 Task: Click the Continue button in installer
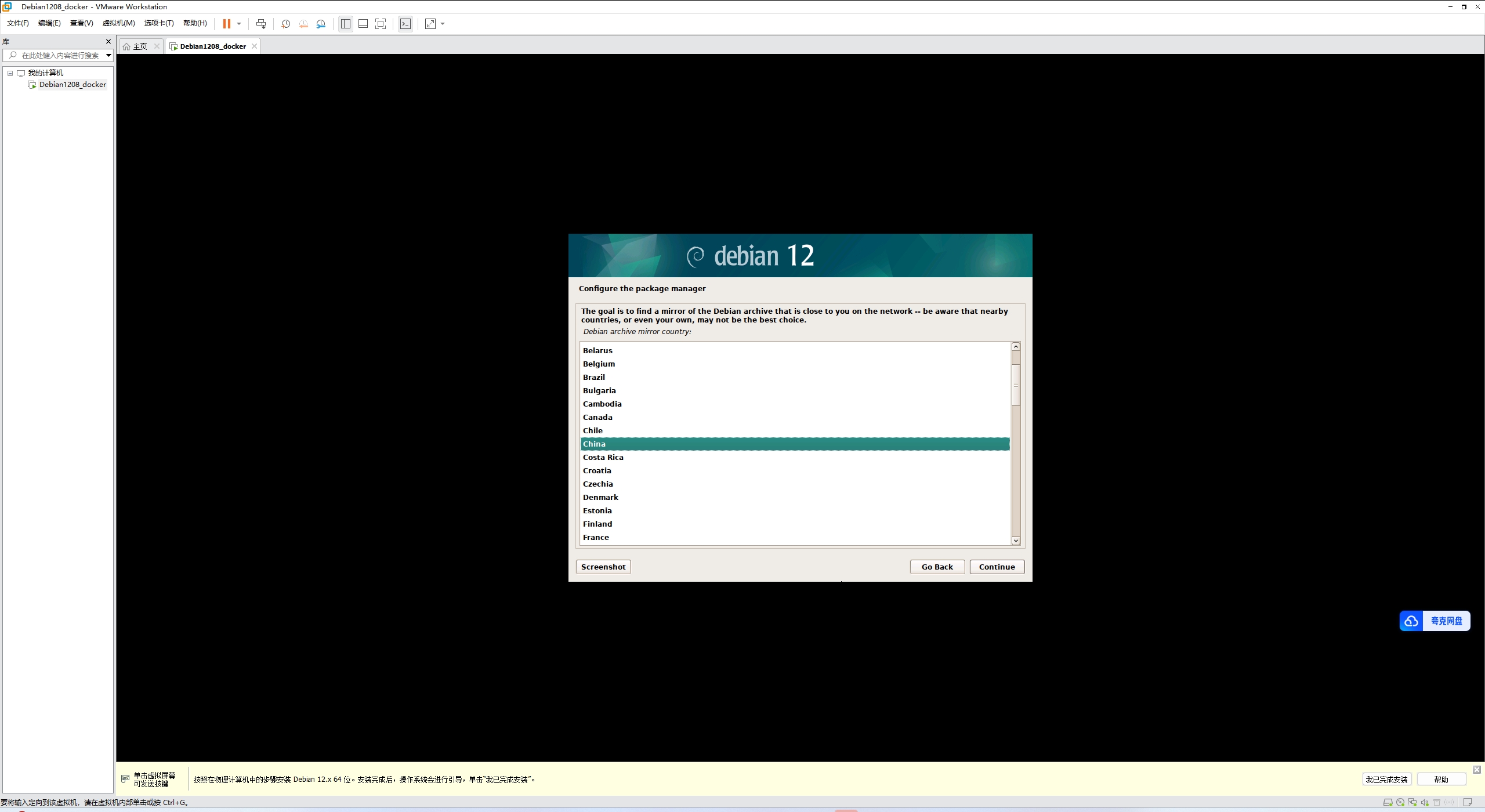coord(997,567)
